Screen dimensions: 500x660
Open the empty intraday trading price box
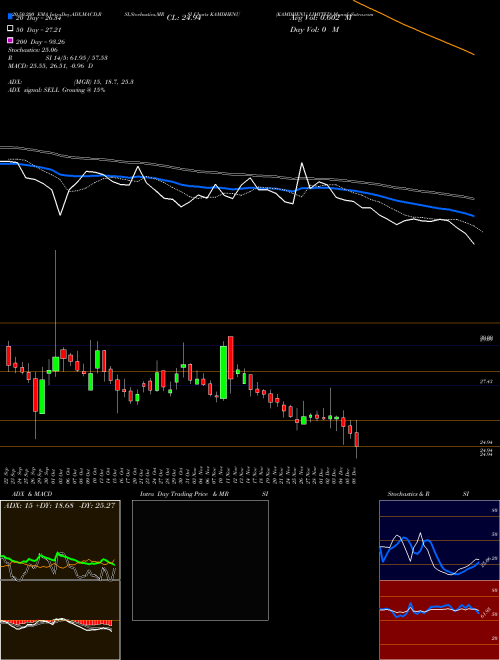(x=200, y=560)
